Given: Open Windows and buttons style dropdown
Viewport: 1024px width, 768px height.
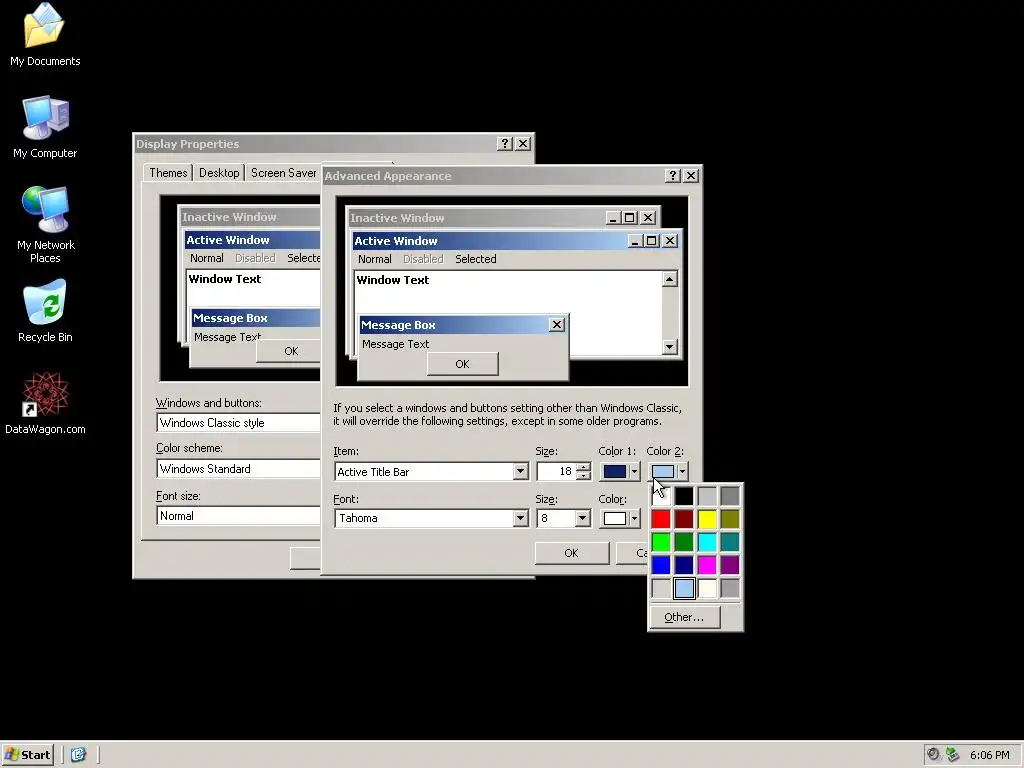Looking at the screenshot, I should (x=239, y=423).
